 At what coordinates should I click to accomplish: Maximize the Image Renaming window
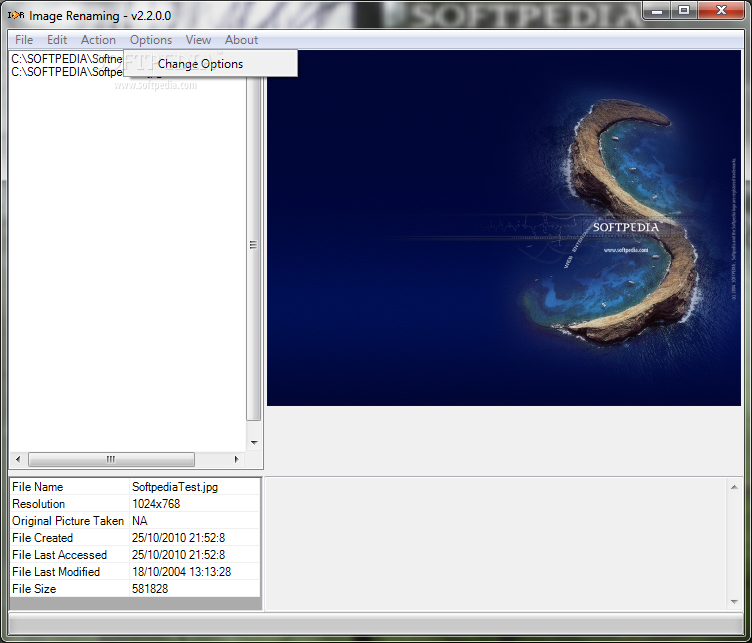point(684,11)
